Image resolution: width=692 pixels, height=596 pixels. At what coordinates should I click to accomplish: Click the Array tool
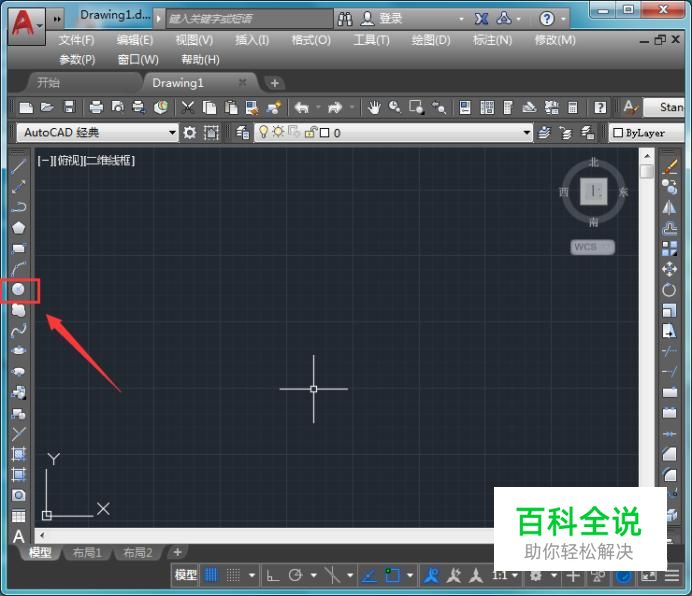669,249
